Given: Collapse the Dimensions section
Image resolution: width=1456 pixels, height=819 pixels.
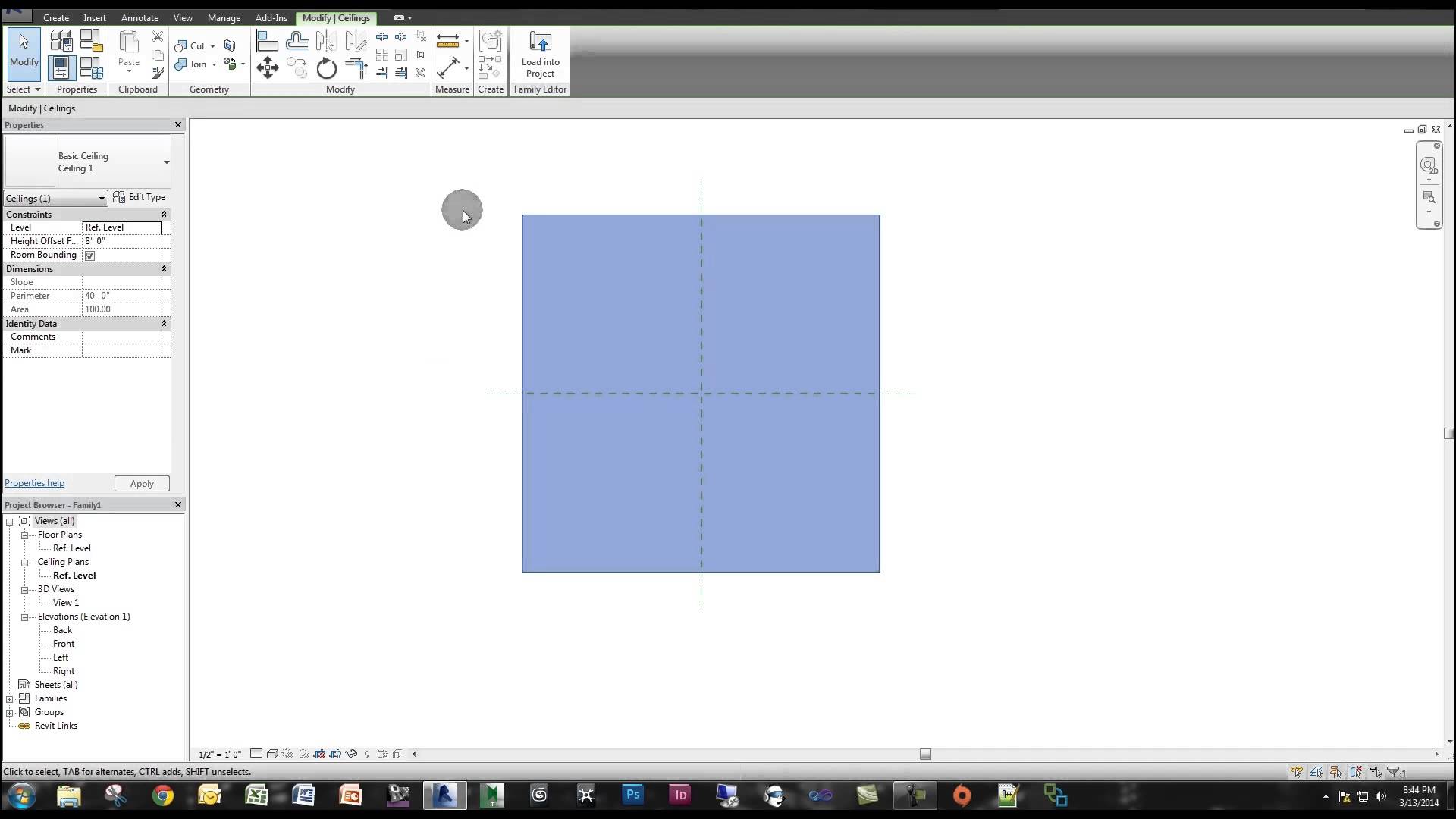Looking at the screenshot, I should pyautogui.click(x=164, y=269).
